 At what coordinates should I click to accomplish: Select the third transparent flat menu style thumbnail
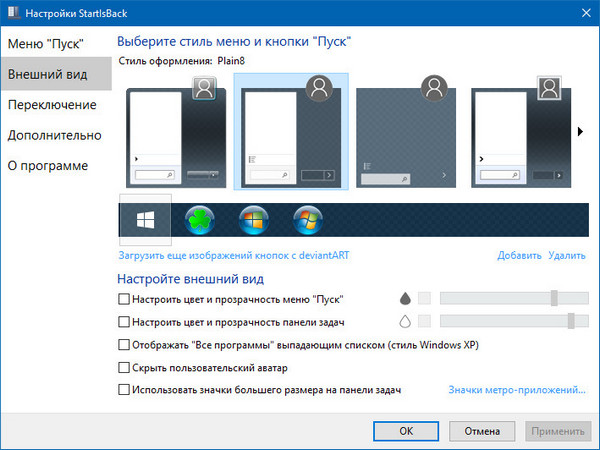(x=406, y=132)
